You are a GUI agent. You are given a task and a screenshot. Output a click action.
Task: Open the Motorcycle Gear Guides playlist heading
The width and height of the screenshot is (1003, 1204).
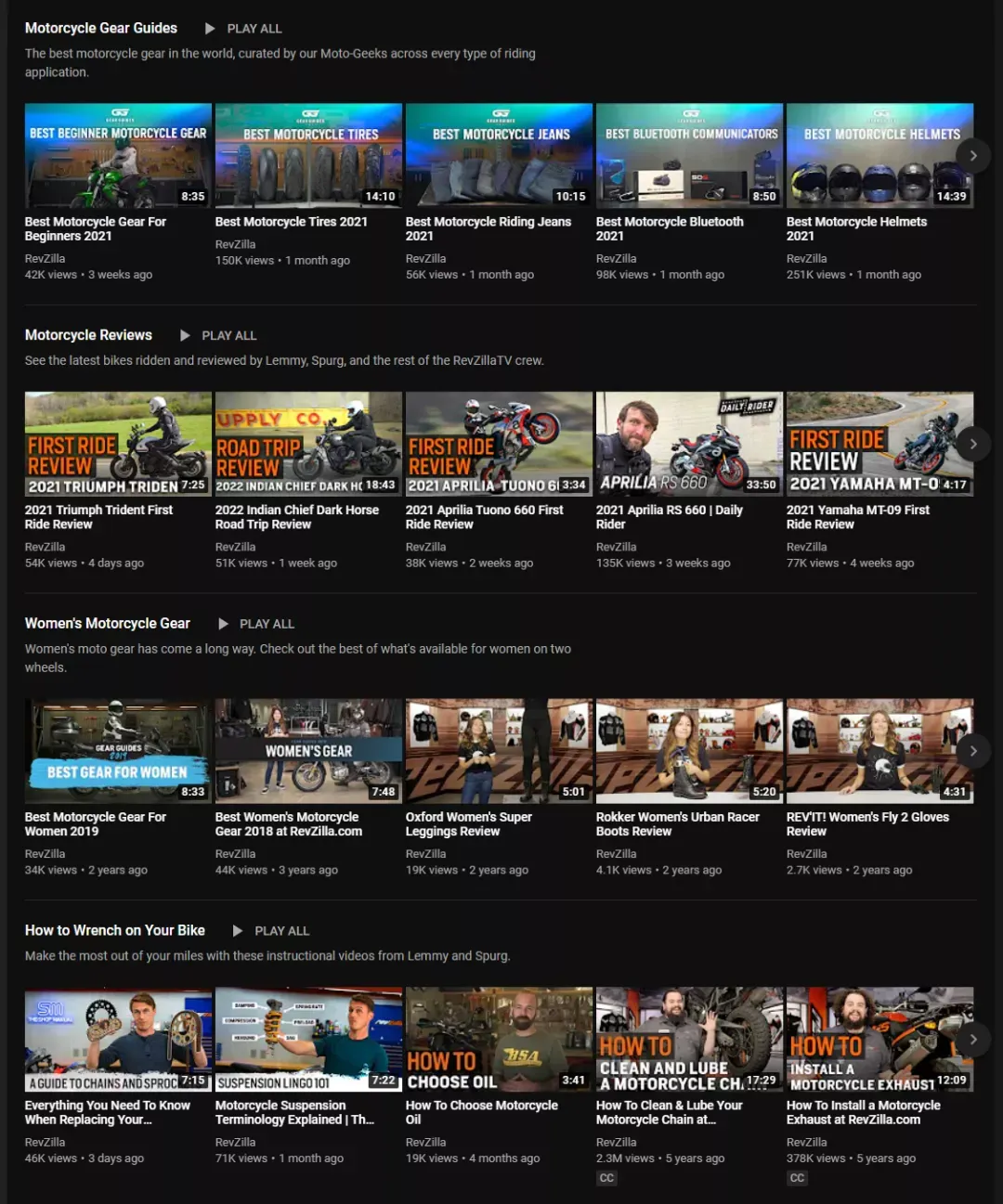[101, 28]
